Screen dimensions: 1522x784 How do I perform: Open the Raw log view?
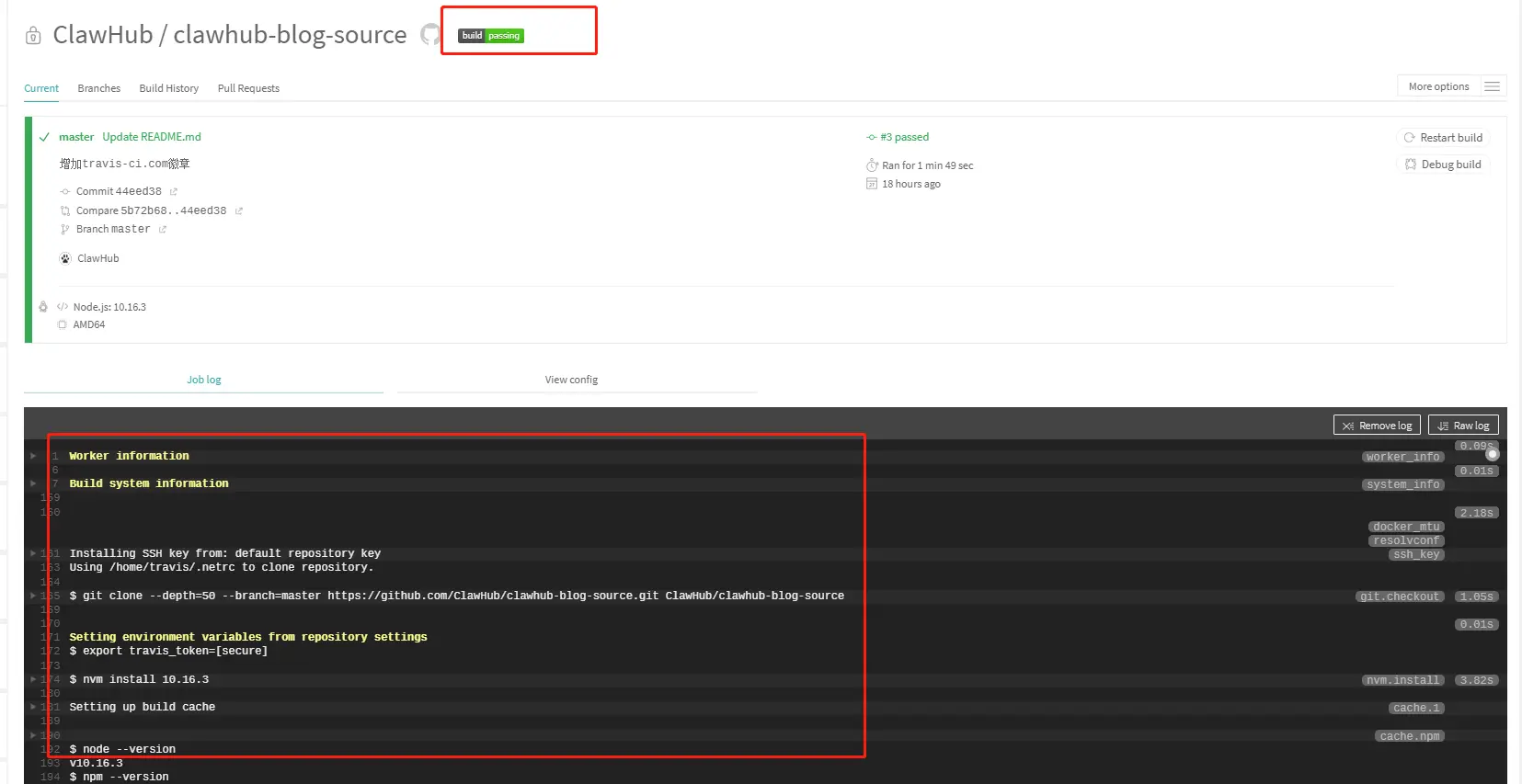click(1463, 426)
